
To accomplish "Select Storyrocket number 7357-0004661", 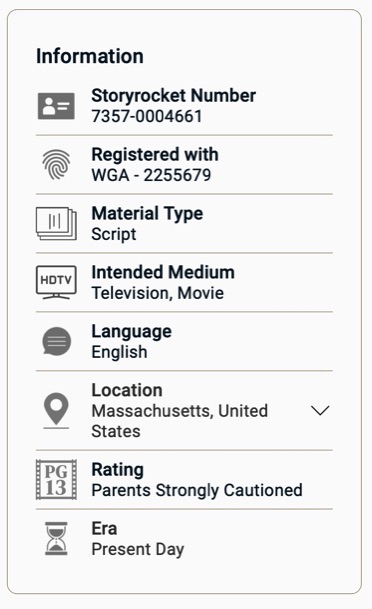I will (147, 116).
